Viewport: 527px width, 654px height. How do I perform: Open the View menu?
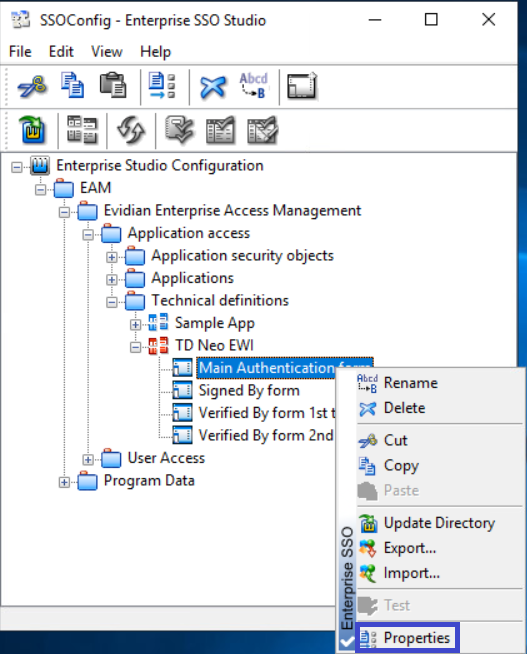pos(107,52)
